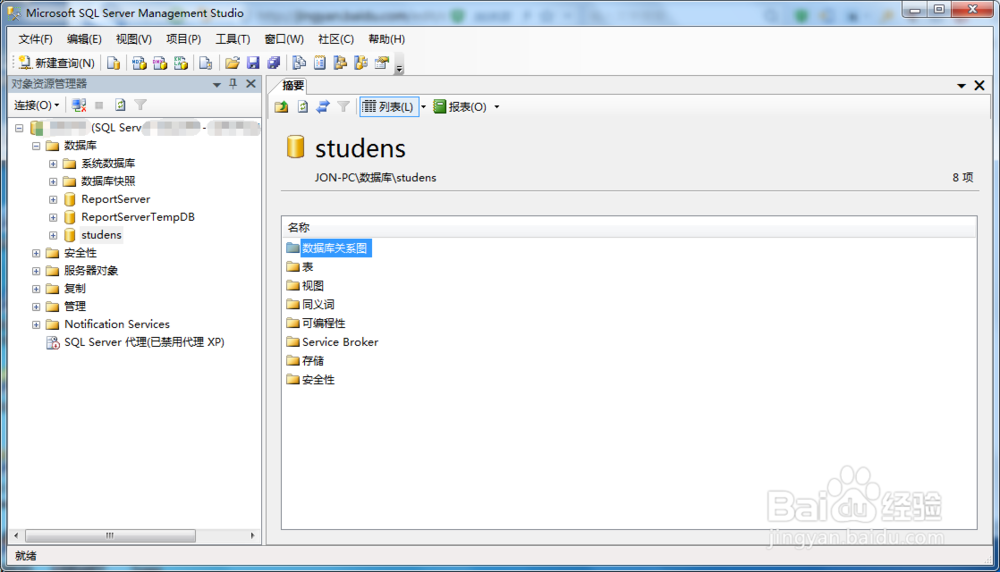Collapse the 数据库 folder node
This screenshot has height=572, width=1000.
click(36, 146)
